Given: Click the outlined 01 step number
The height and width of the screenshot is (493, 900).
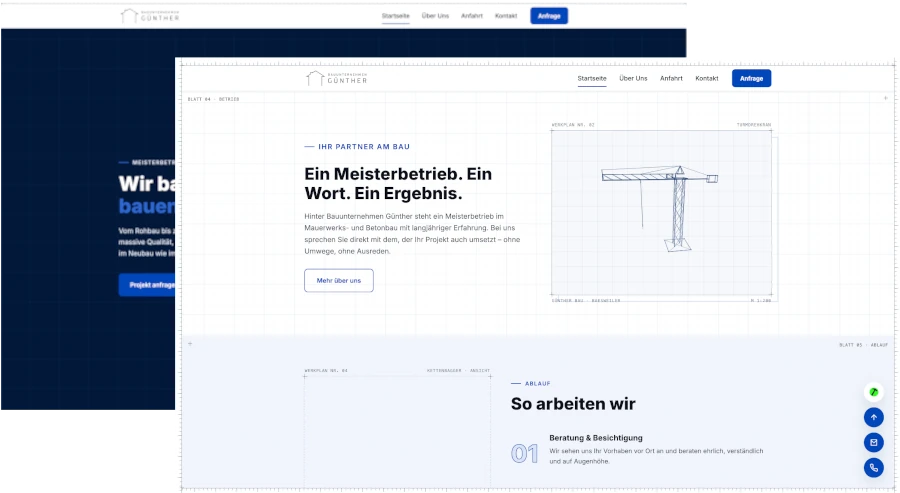Looking at the screenshot, I should pos(525,454).
